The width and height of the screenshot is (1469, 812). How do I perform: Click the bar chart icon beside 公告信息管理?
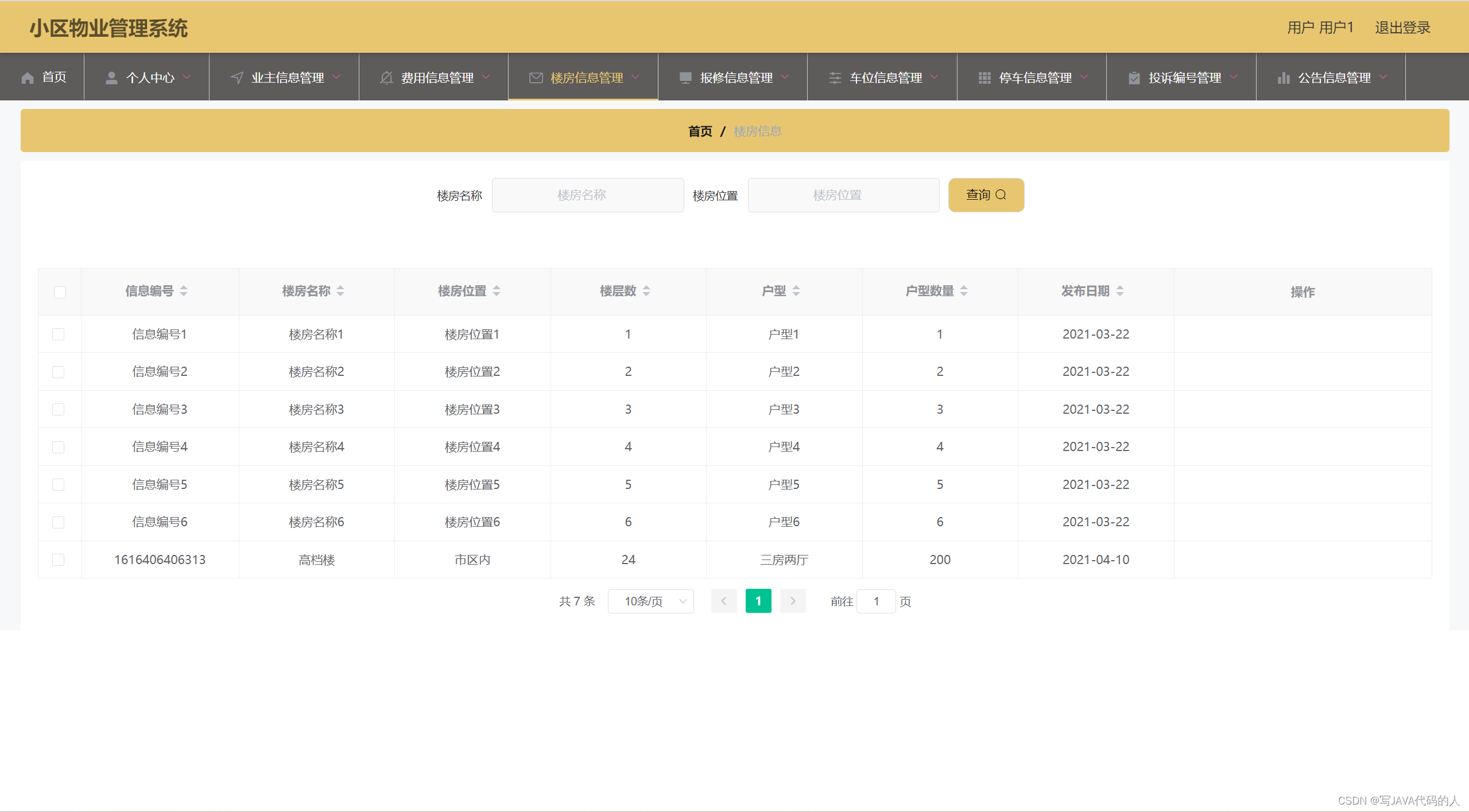1284,78
